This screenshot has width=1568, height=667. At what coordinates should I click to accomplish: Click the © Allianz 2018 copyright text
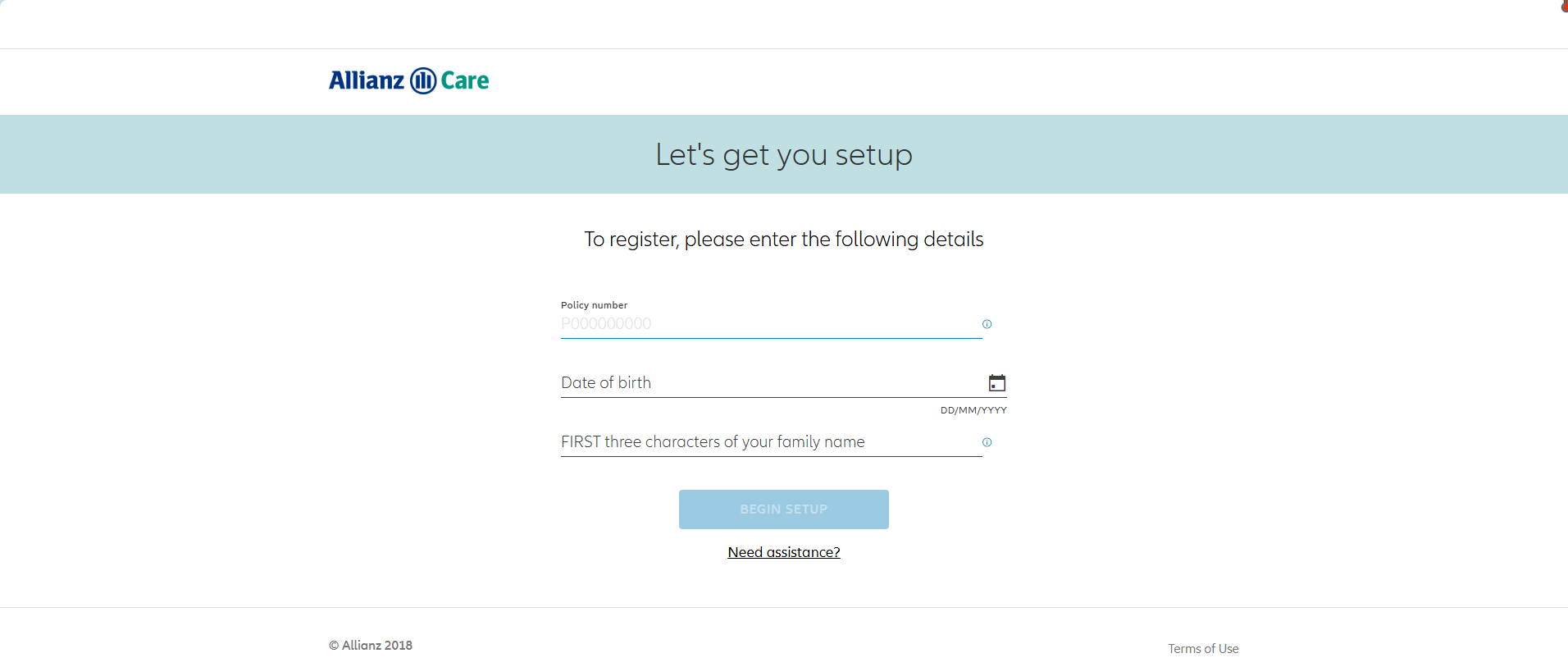coord(371,646)
